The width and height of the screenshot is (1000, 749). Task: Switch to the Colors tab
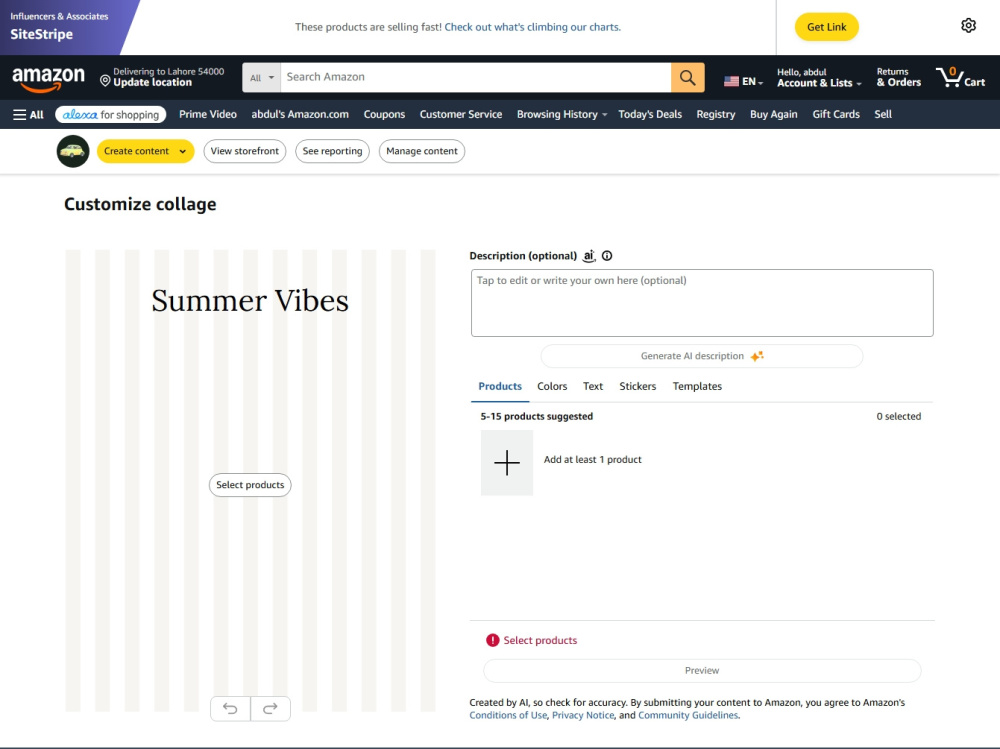(552, 386)
